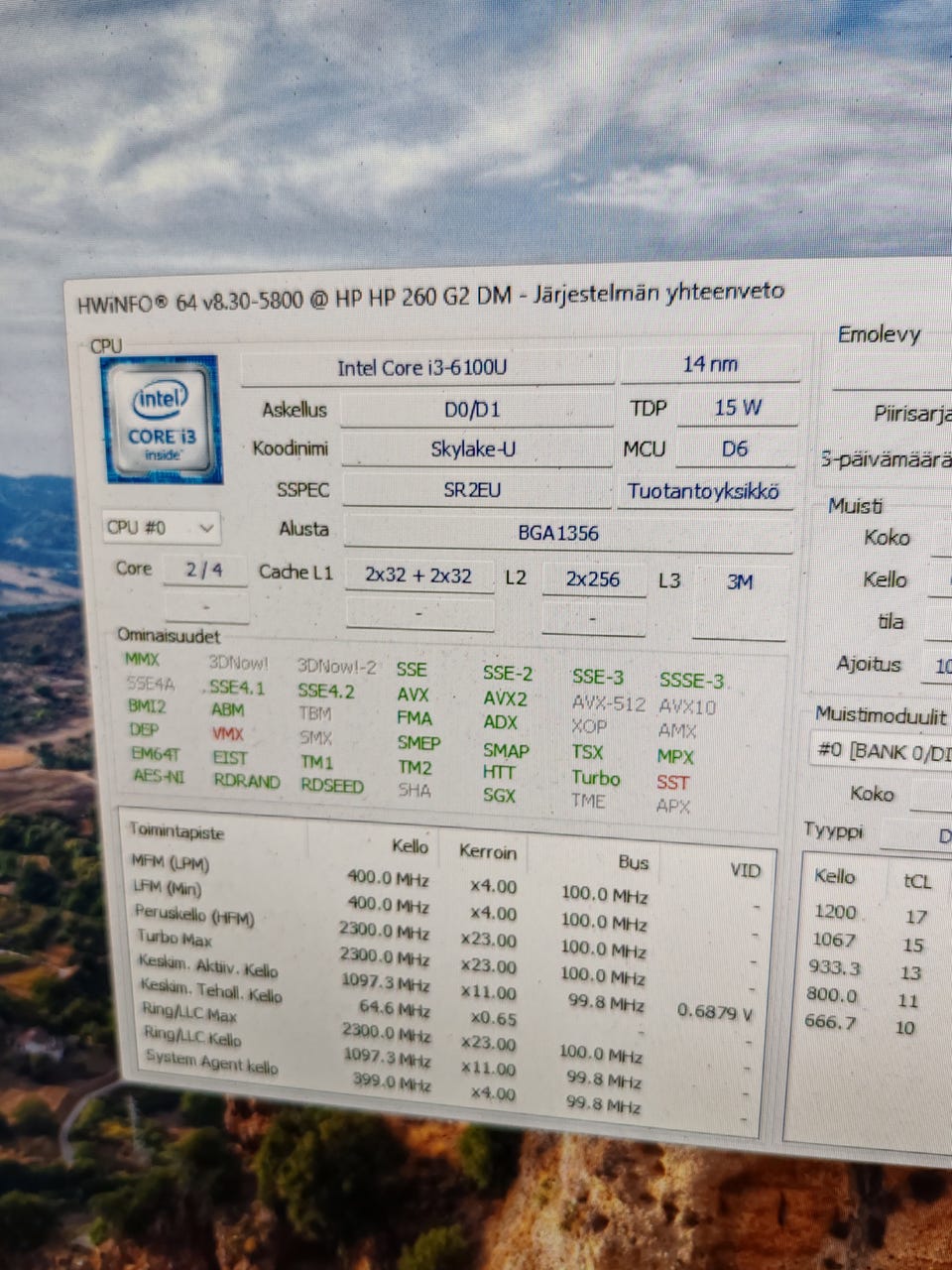Click the VID column header
This screenshot has height=1270, width=952.
(x=745, y=871)
